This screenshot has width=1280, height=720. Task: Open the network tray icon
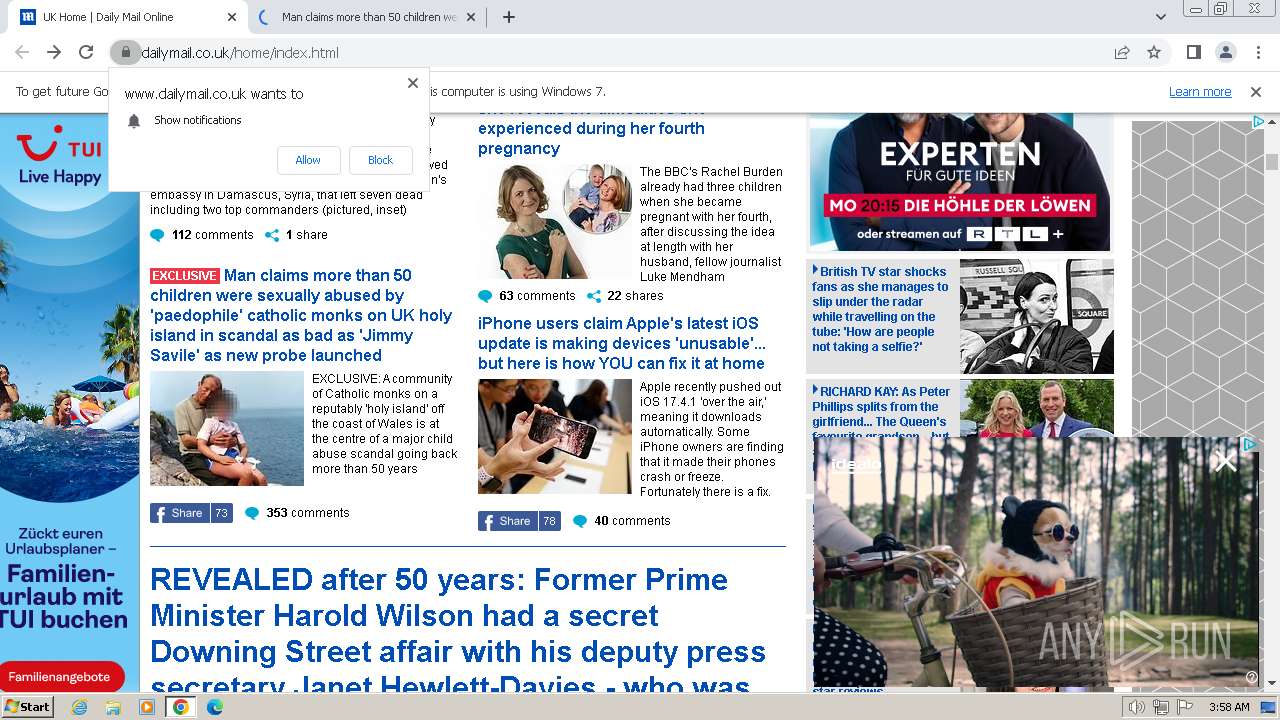(1161, 707)
